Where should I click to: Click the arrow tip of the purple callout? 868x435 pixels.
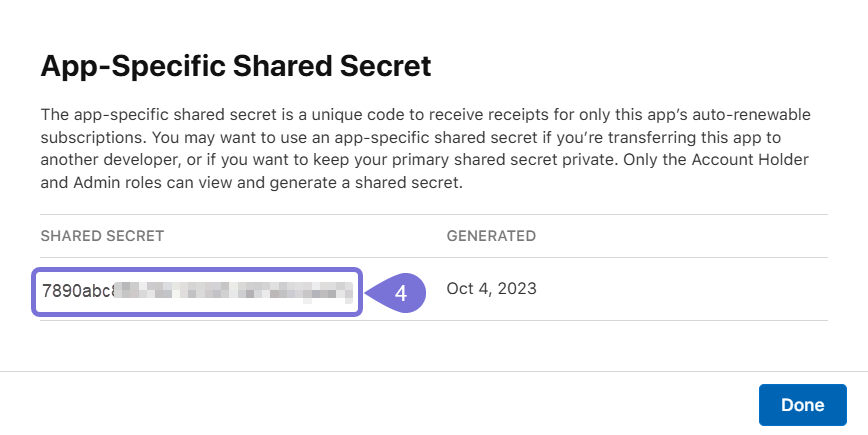(x=367, y=292)
